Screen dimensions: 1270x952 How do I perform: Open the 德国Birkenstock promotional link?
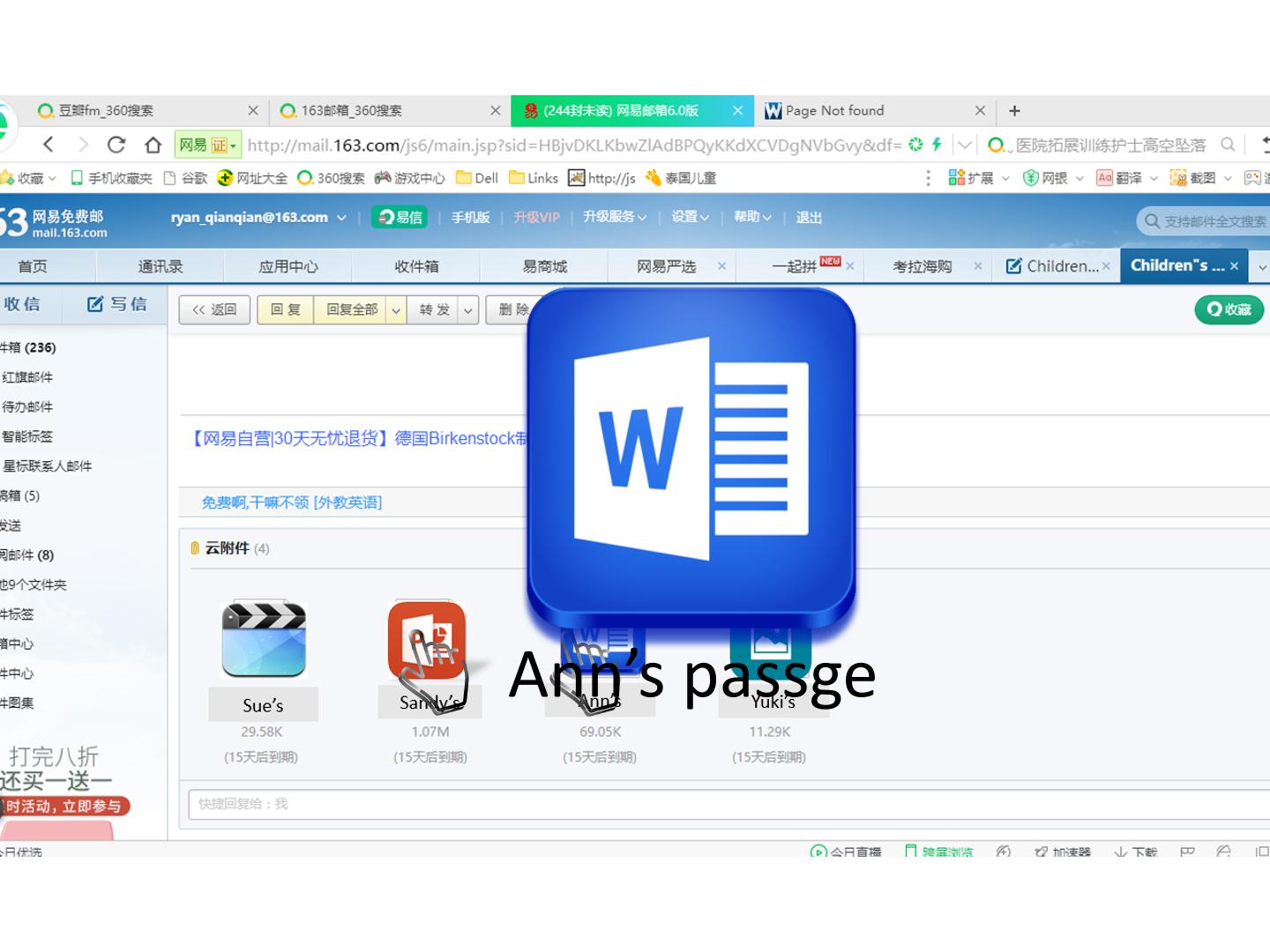tap(359, 438)
